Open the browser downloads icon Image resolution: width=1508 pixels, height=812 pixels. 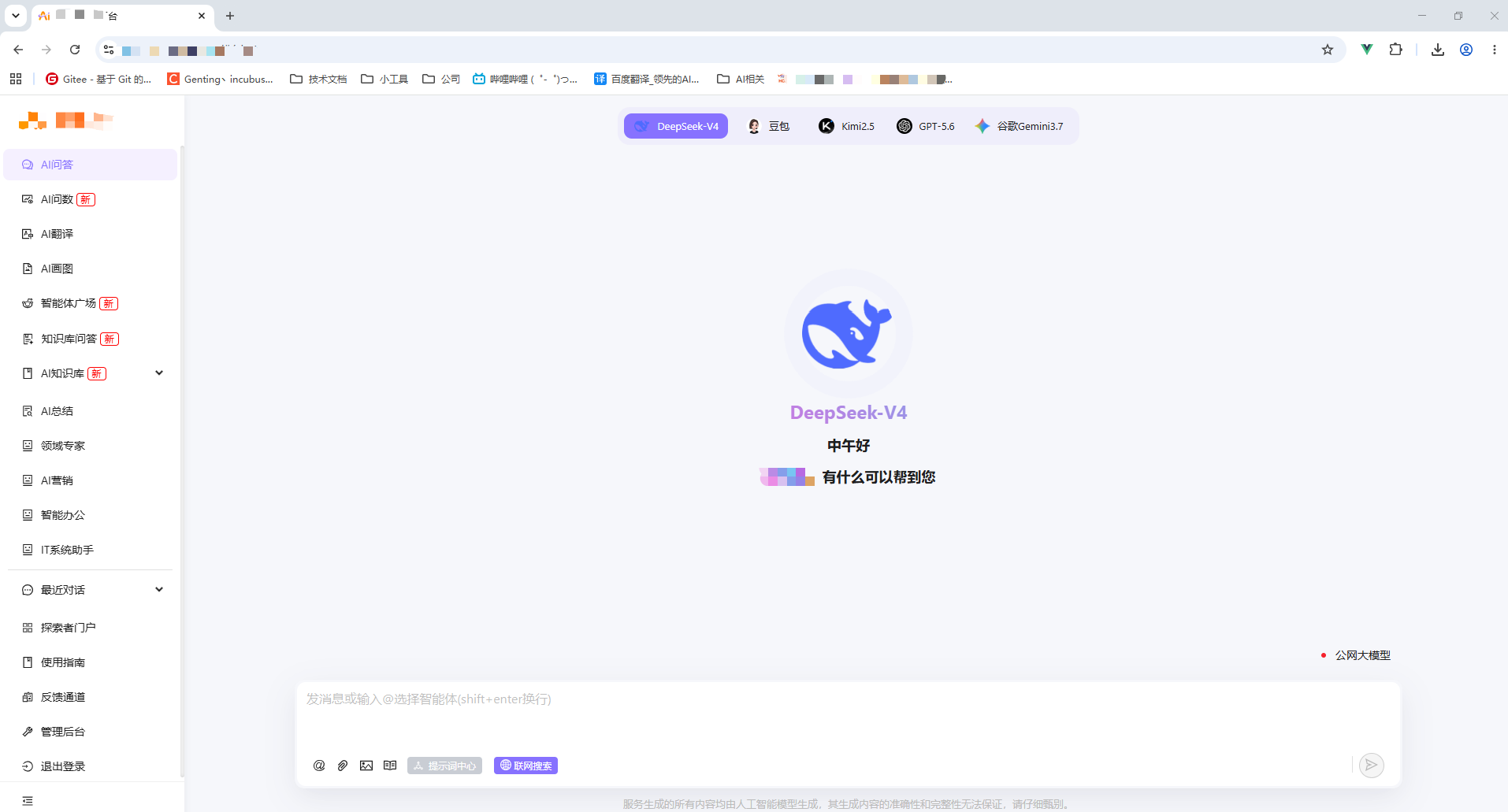click(1438, 50)
